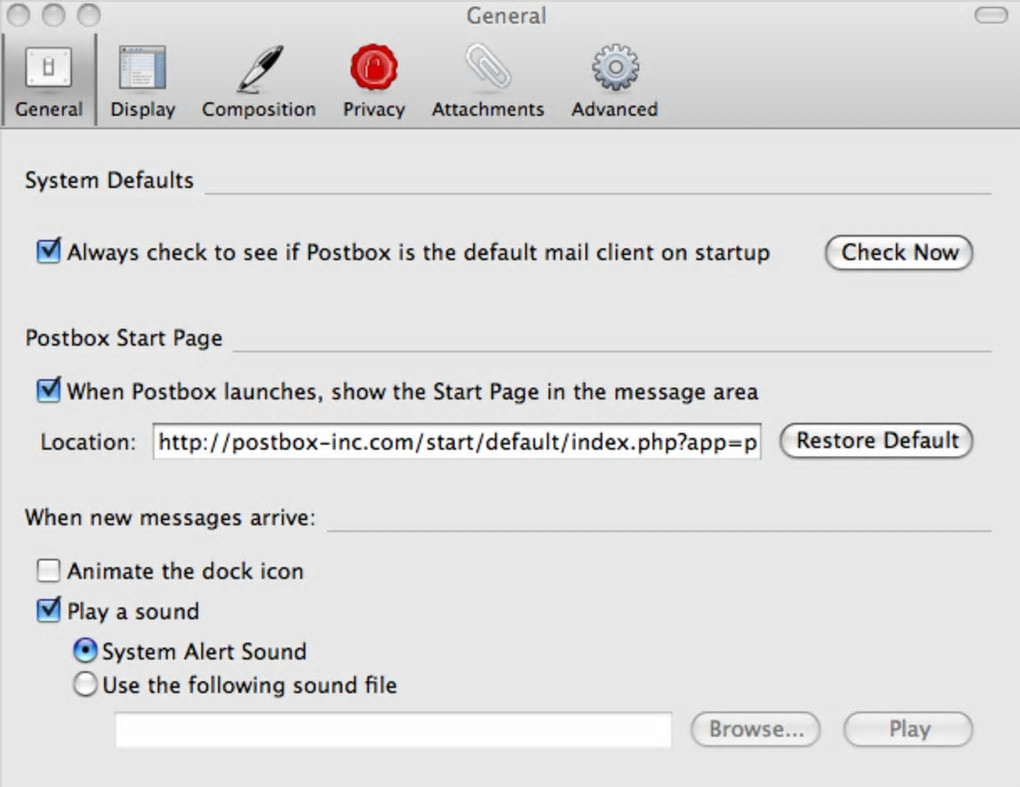Toggle show Start Page when Postbox launches
The width and height of the screenshot is (1020, 787).
(49, 390)
